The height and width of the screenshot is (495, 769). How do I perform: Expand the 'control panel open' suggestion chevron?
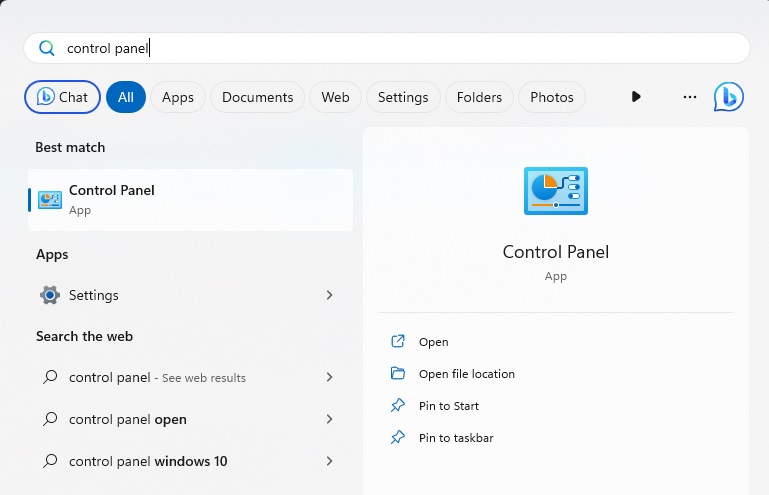[x=330, y=419]
